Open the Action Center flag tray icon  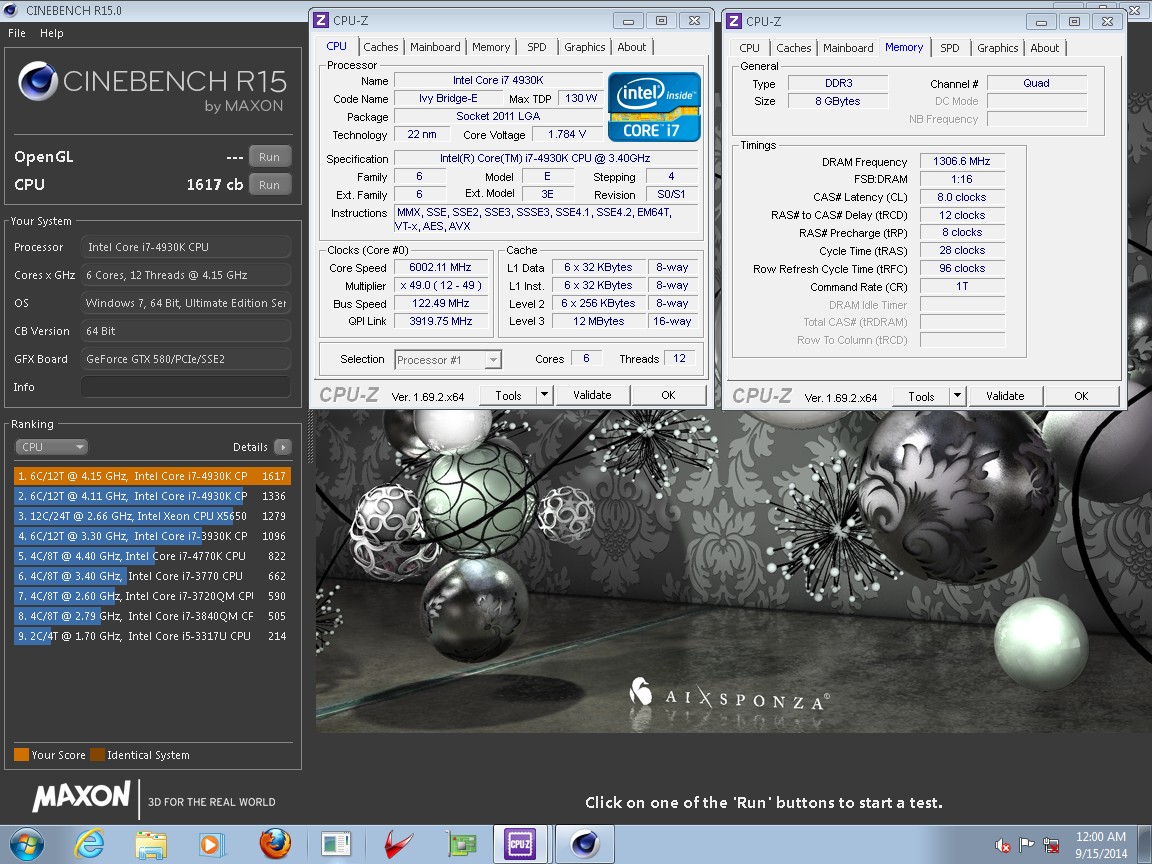click(x=1027, y=846)
